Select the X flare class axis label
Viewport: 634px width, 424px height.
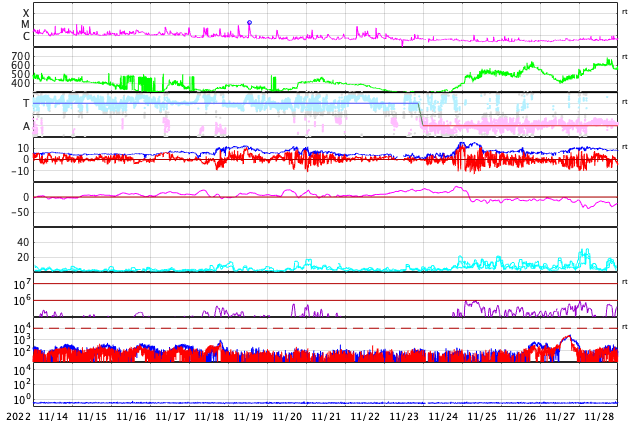tap(26, 13)
